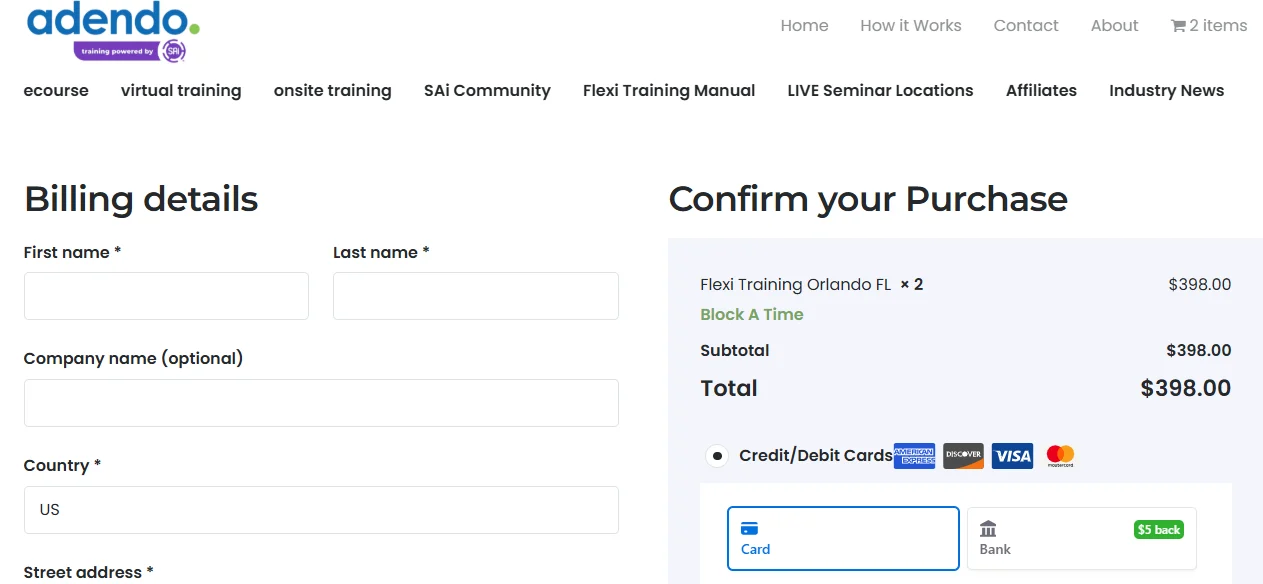The width and height of the screenshot is (1263, 584).
Task: Click the Street address label
Action: pos(89,572)
